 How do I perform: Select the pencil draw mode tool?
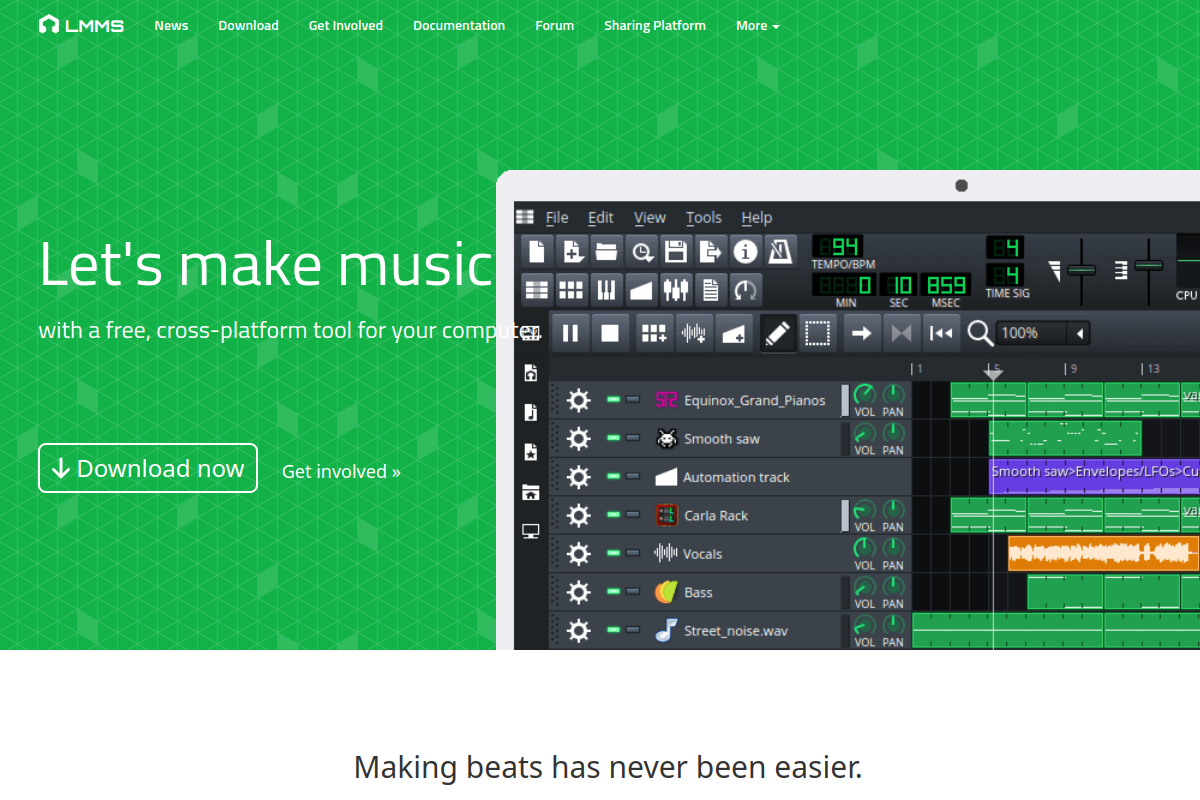click(x=778, y=333)
